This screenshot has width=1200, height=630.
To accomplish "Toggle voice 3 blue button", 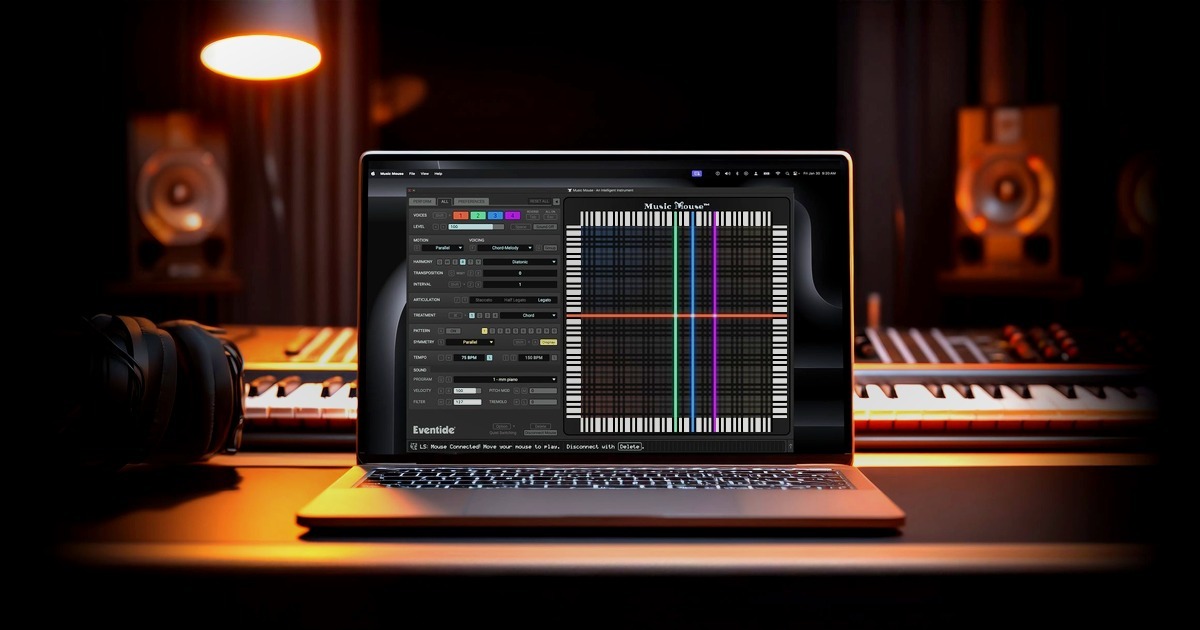I will point(495,215).
